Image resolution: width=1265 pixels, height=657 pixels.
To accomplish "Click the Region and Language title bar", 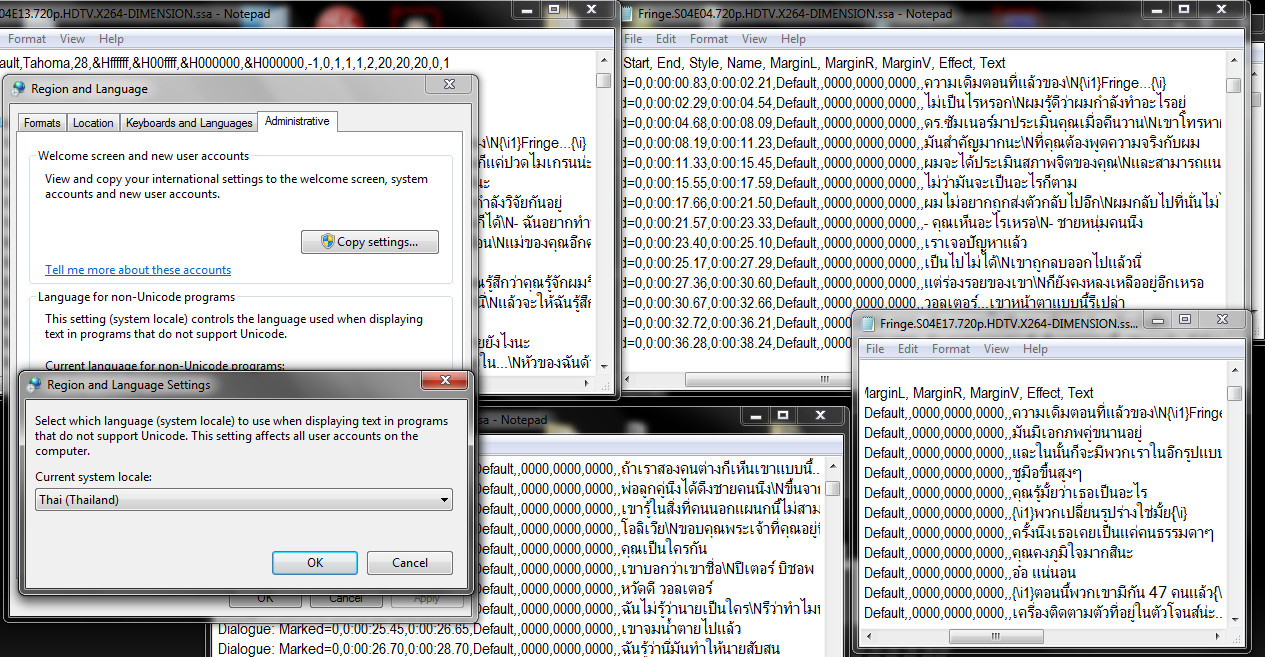I will coord(240,88).
